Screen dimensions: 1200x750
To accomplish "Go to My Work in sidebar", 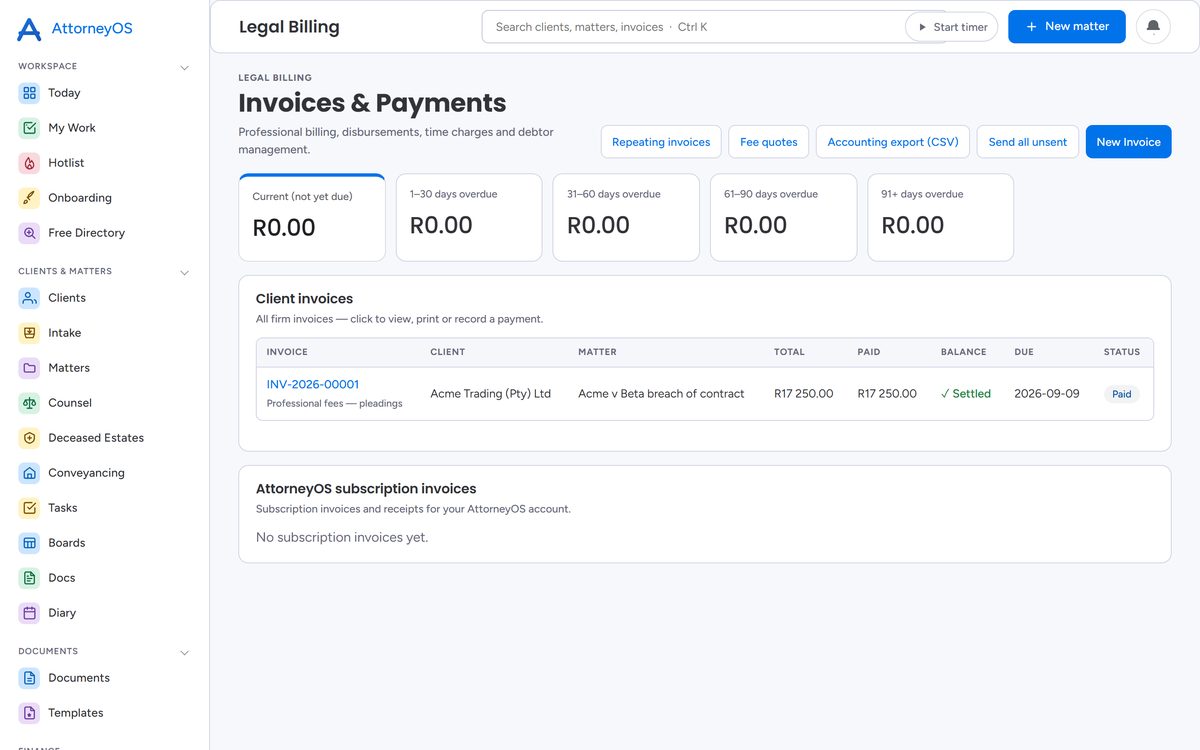I will pyautogui.click(x=72, y=128).
